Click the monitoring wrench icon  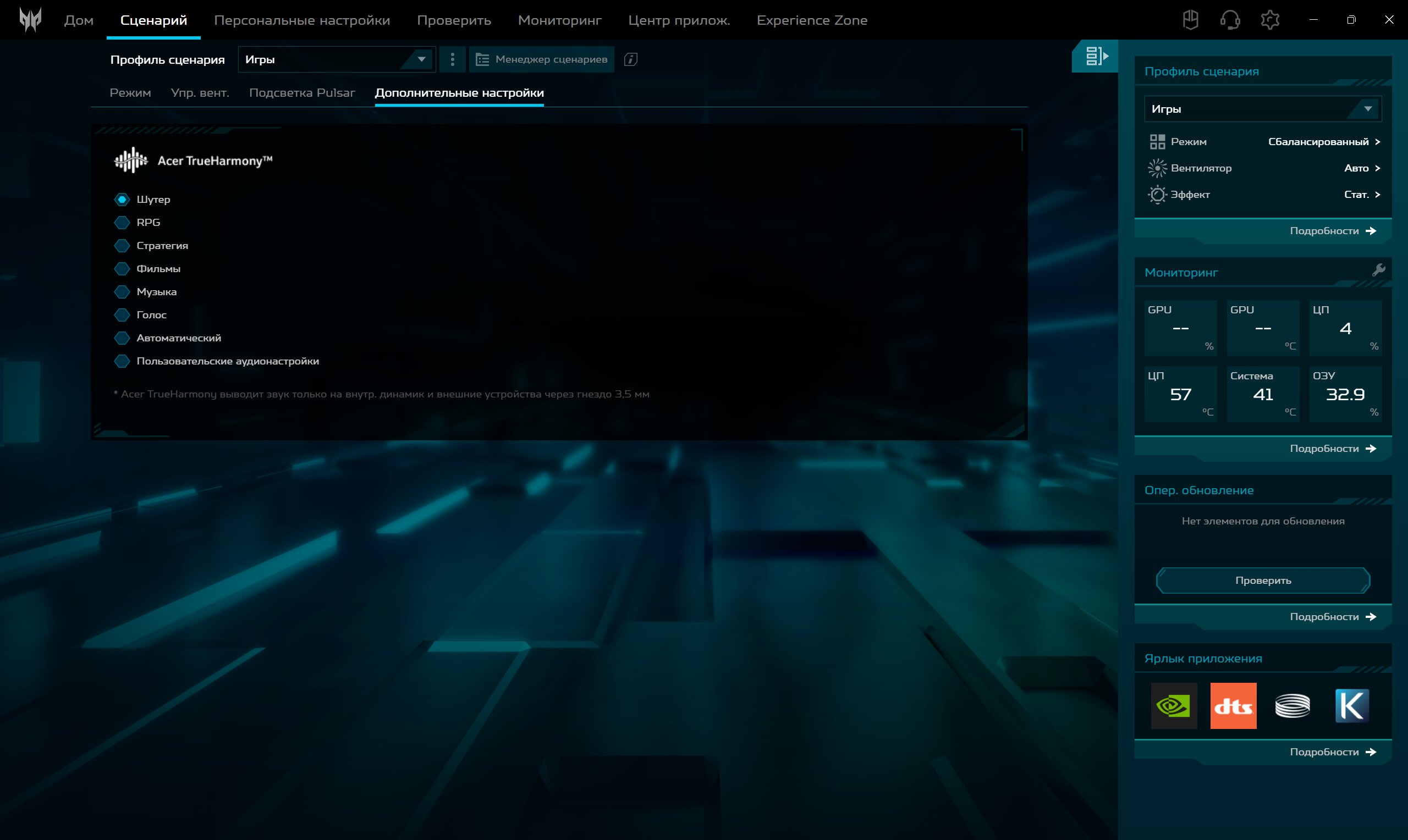click(1378, 270)
